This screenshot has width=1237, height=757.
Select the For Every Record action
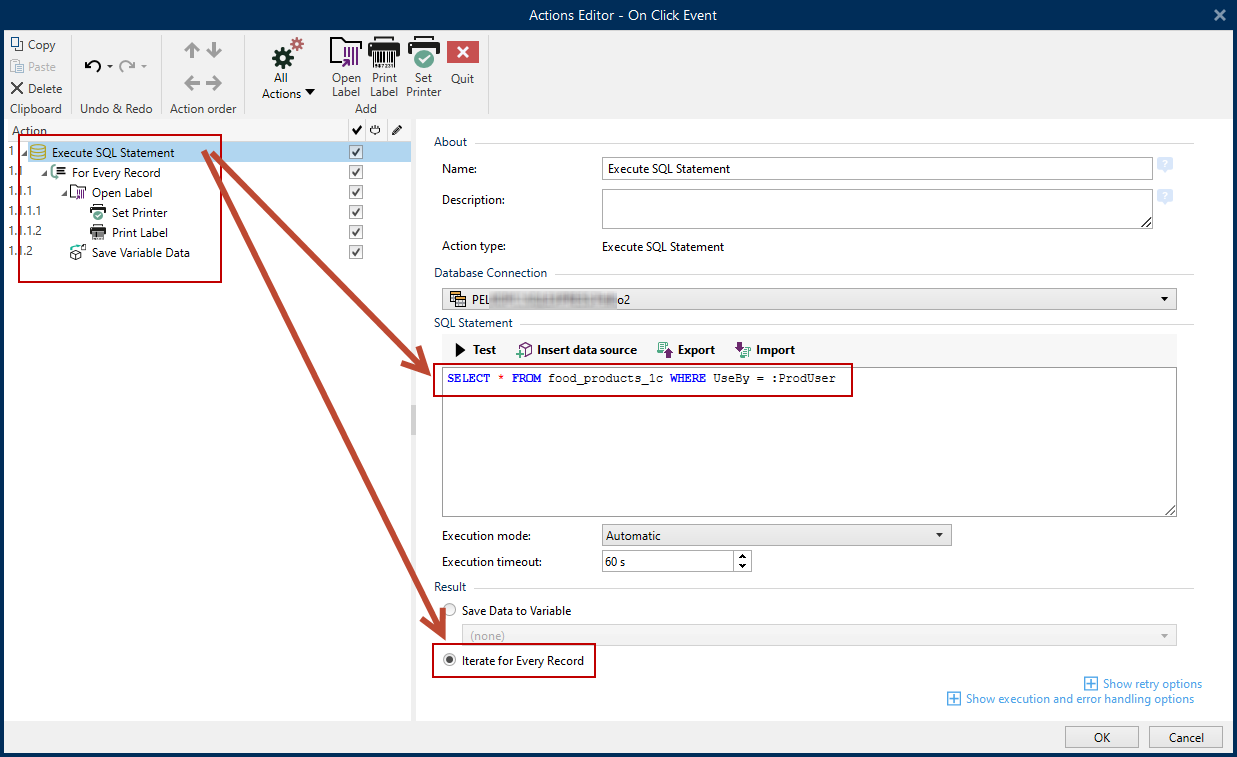coord(115,173)
